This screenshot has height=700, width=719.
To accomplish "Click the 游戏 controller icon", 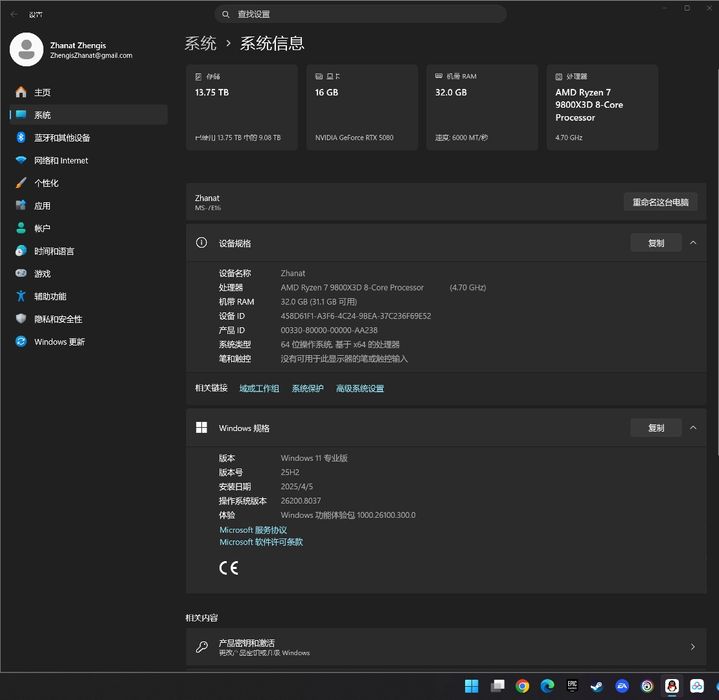I will [x=21, y=273].
